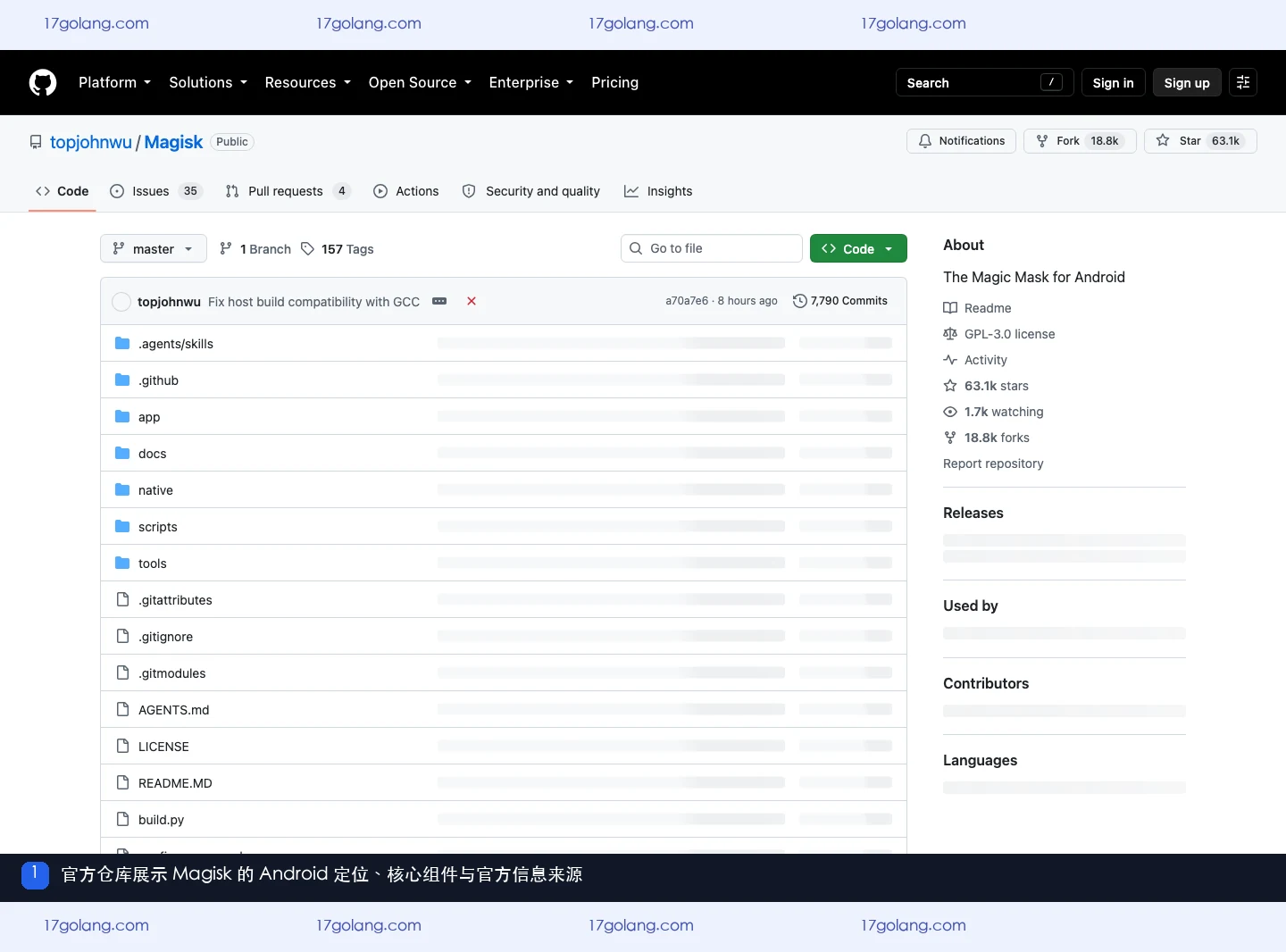Open the docs folder
1286x952 pixels.
pyautogui.click(x=153, y=454)
